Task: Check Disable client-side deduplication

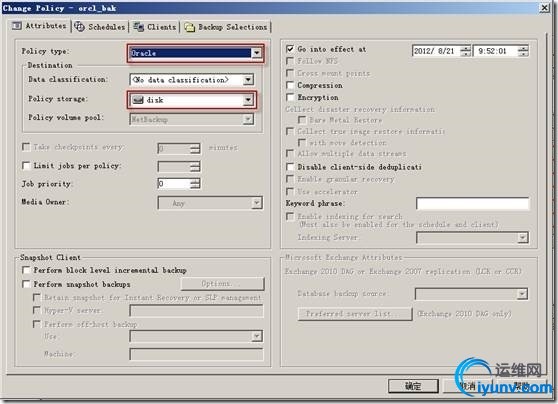Action: click(x=290, y=167)
